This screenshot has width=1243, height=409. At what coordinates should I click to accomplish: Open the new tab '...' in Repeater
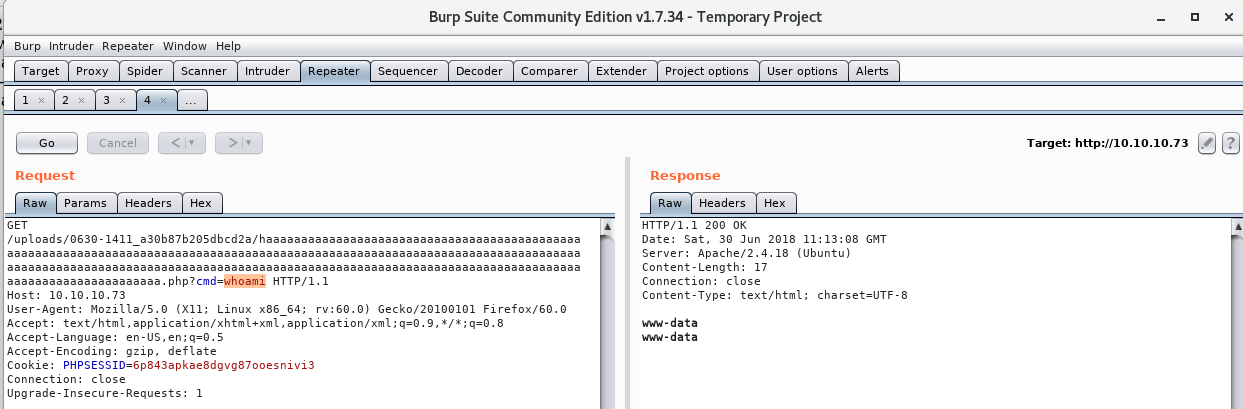192,101
